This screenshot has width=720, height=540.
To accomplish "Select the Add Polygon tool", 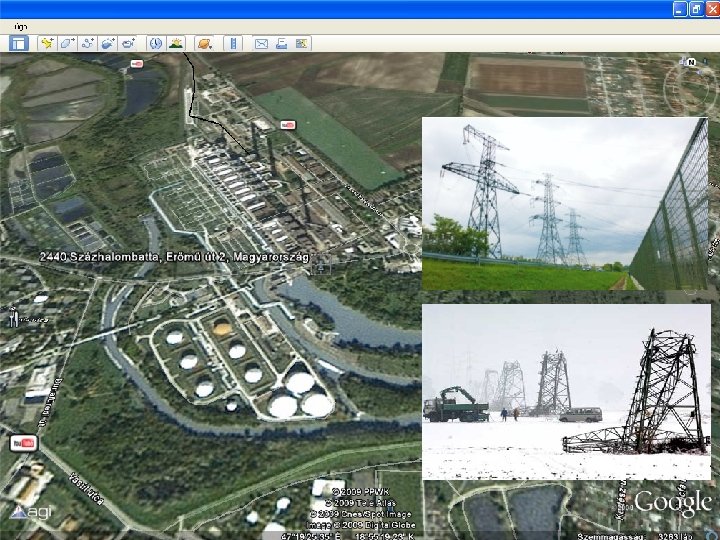I will [67, 43].
